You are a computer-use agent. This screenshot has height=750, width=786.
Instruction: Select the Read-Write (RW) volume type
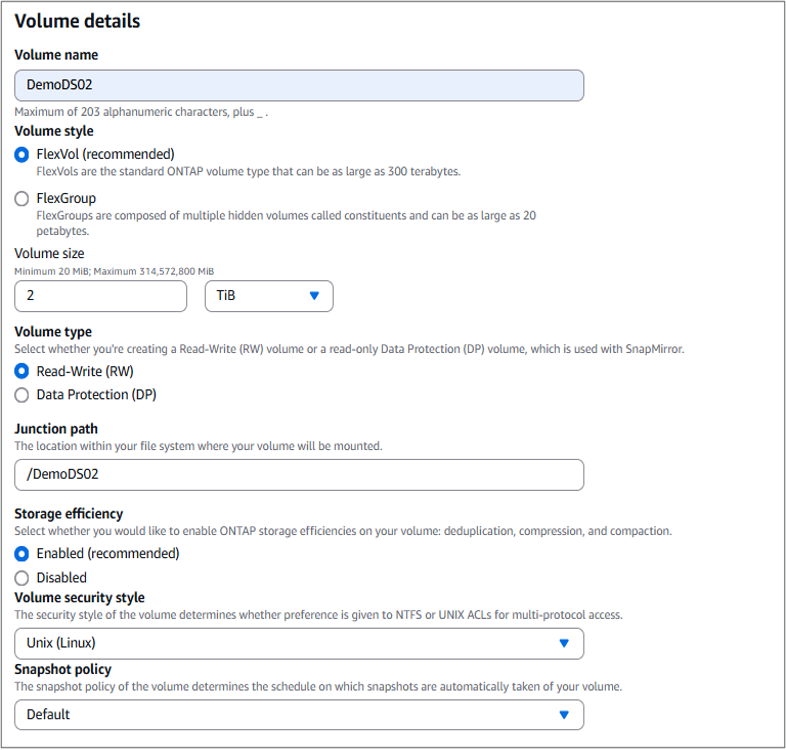click(22, 371)
